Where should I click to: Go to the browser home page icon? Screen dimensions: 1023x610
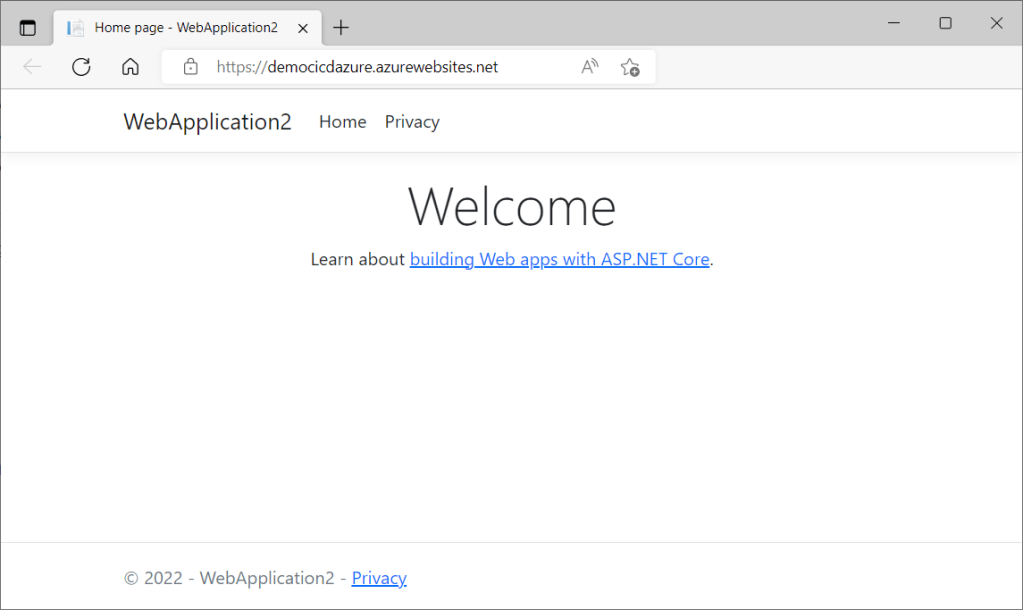pyautogui.click(x=130, y=67)
